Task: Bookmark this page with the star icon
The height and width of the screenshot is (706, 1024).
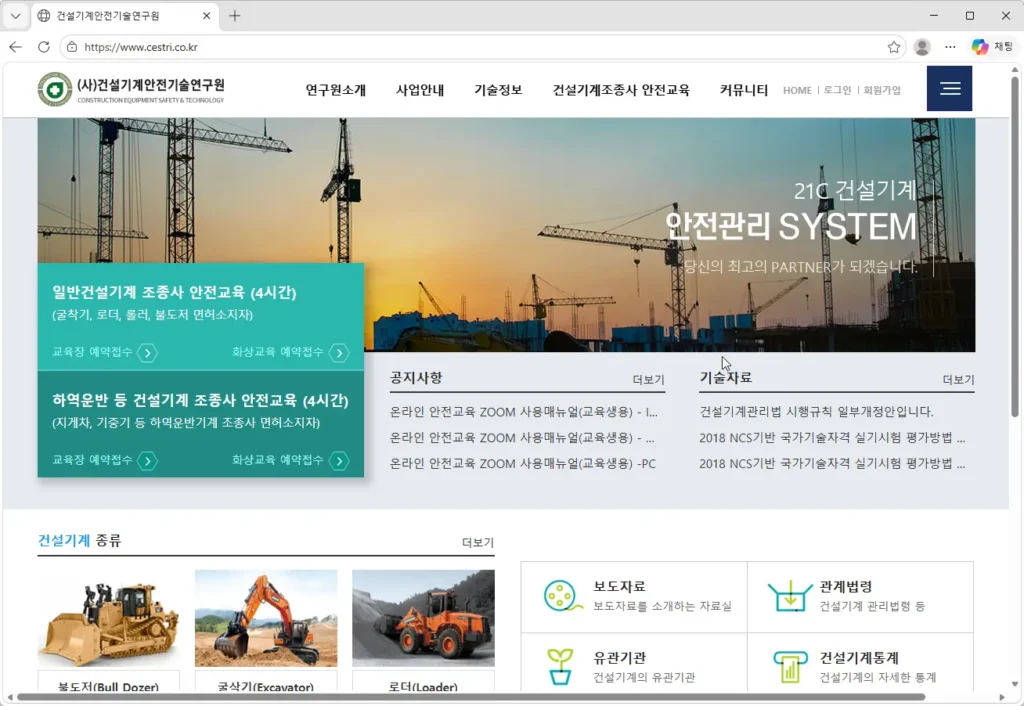Action: [893, 47]
